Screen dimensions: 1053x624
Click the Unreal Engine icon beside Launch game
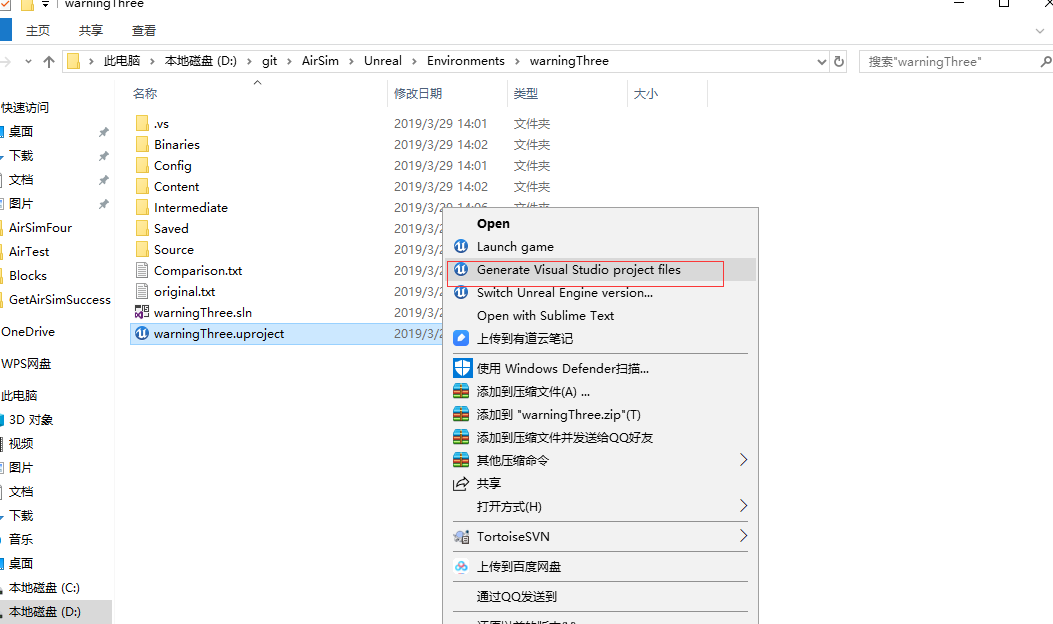click(x=463, y=247)
